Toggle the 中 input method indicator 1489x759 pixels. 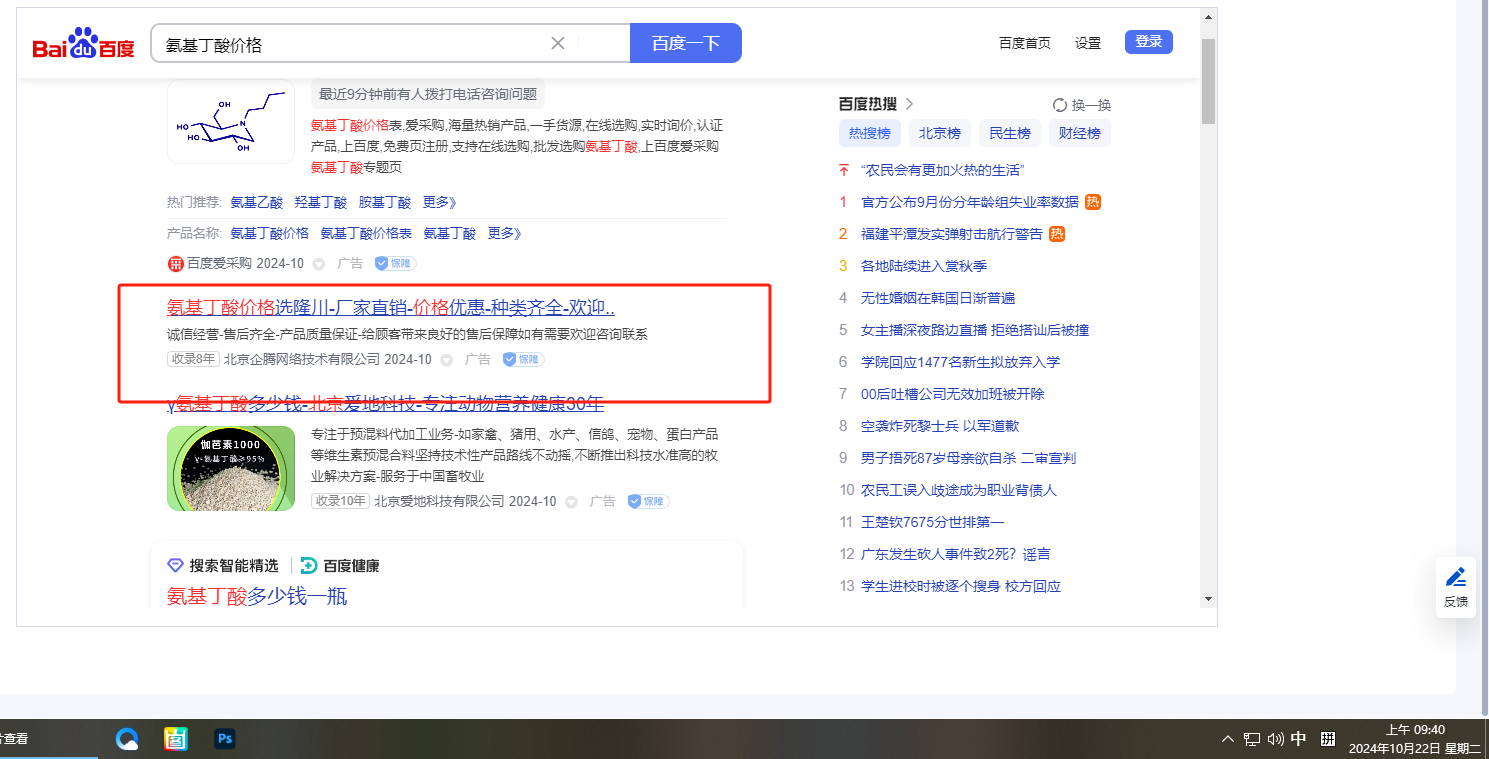tap(1299, 739)
